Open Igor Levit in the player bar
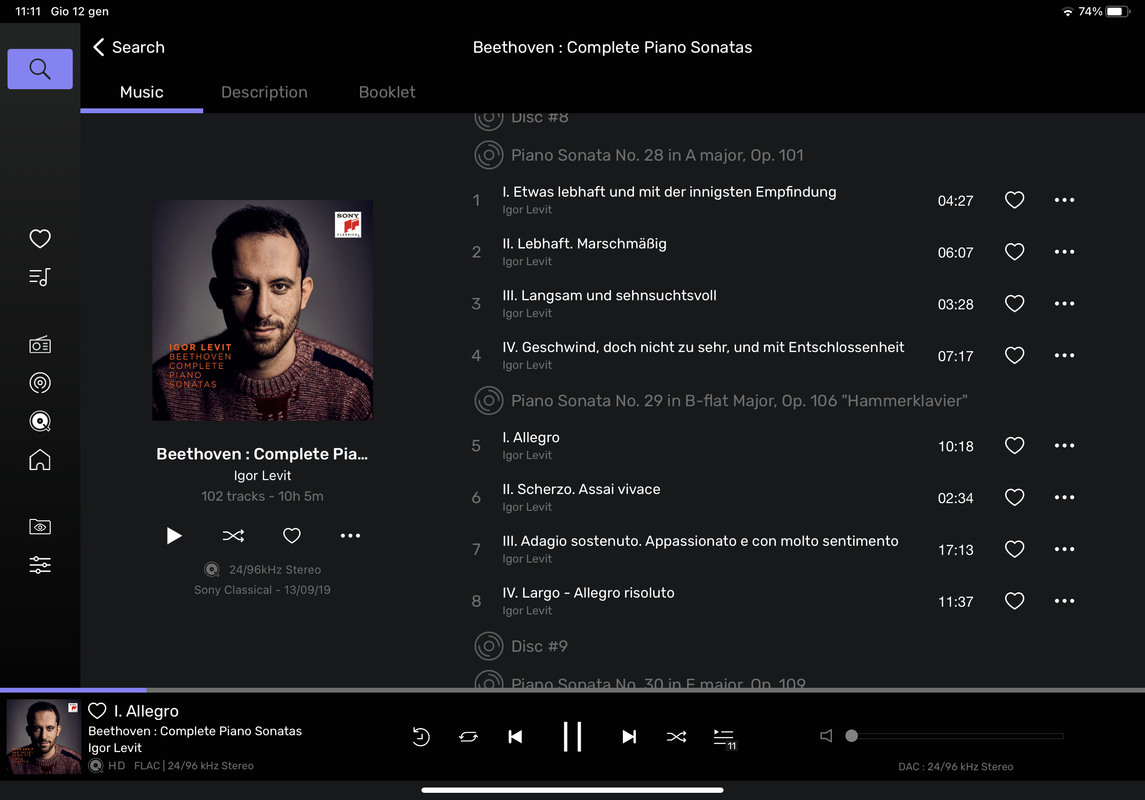 pyautogui.click(x=115, y=748)
